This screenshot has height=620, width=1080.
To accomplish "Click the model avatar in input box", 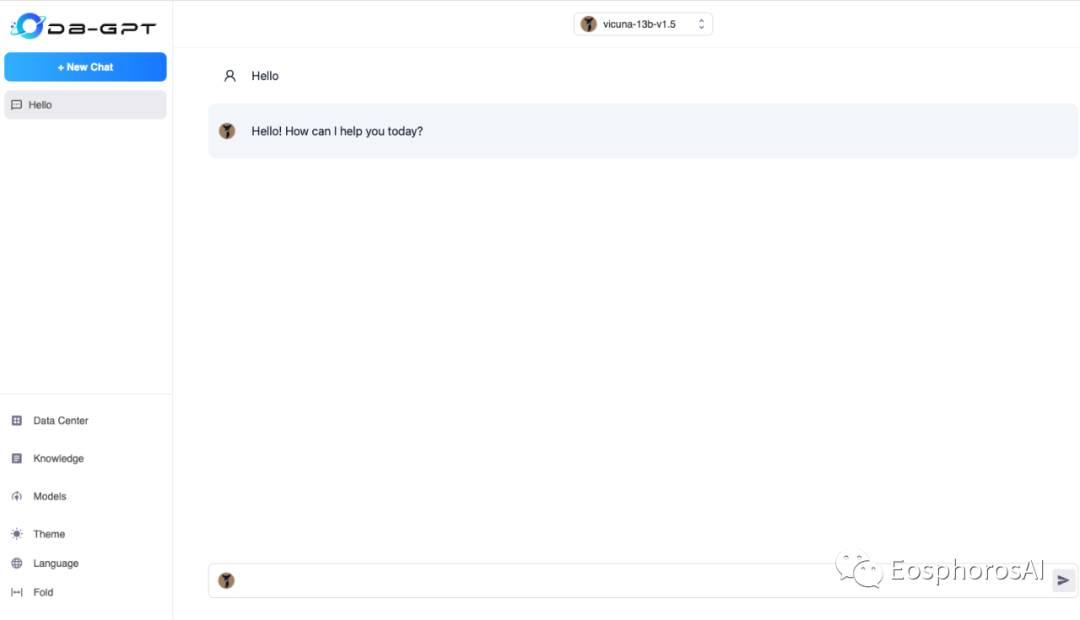I will pyautogui.click(x=227, y=580).
